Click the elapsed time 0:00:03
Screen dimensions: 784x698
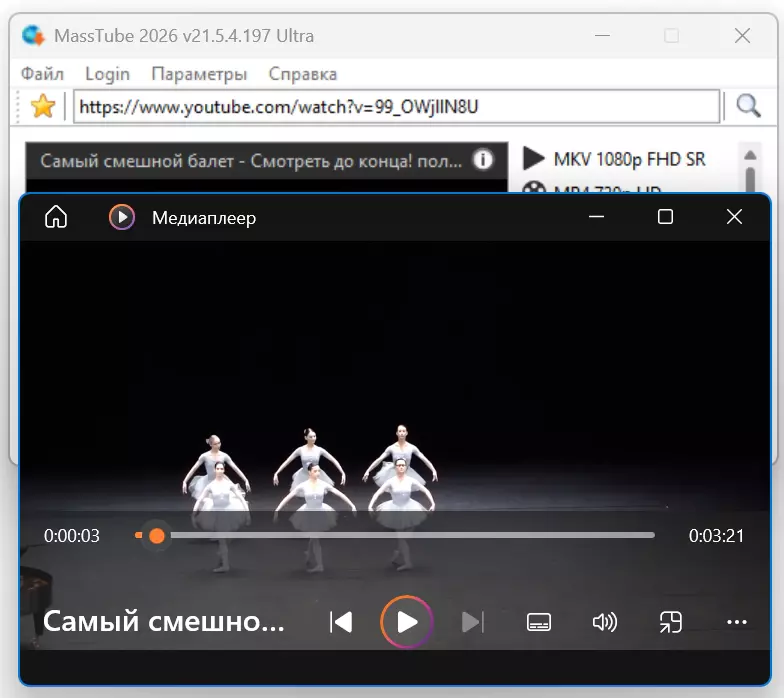(x=72, y=536)
